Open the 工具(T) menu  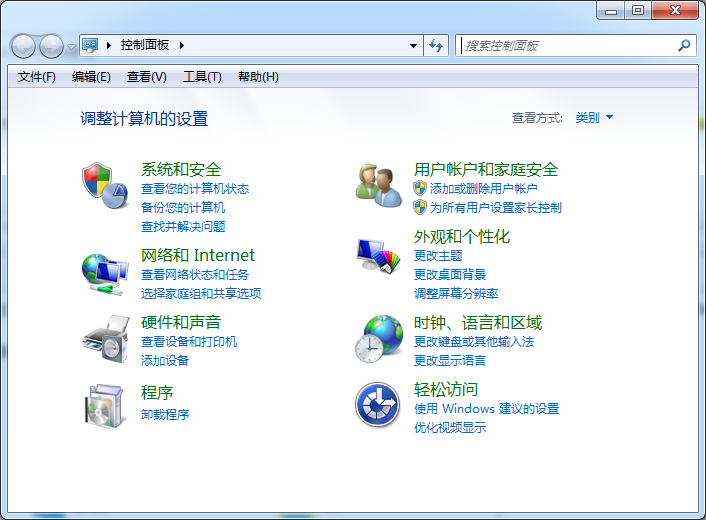[x=202, y=77]
